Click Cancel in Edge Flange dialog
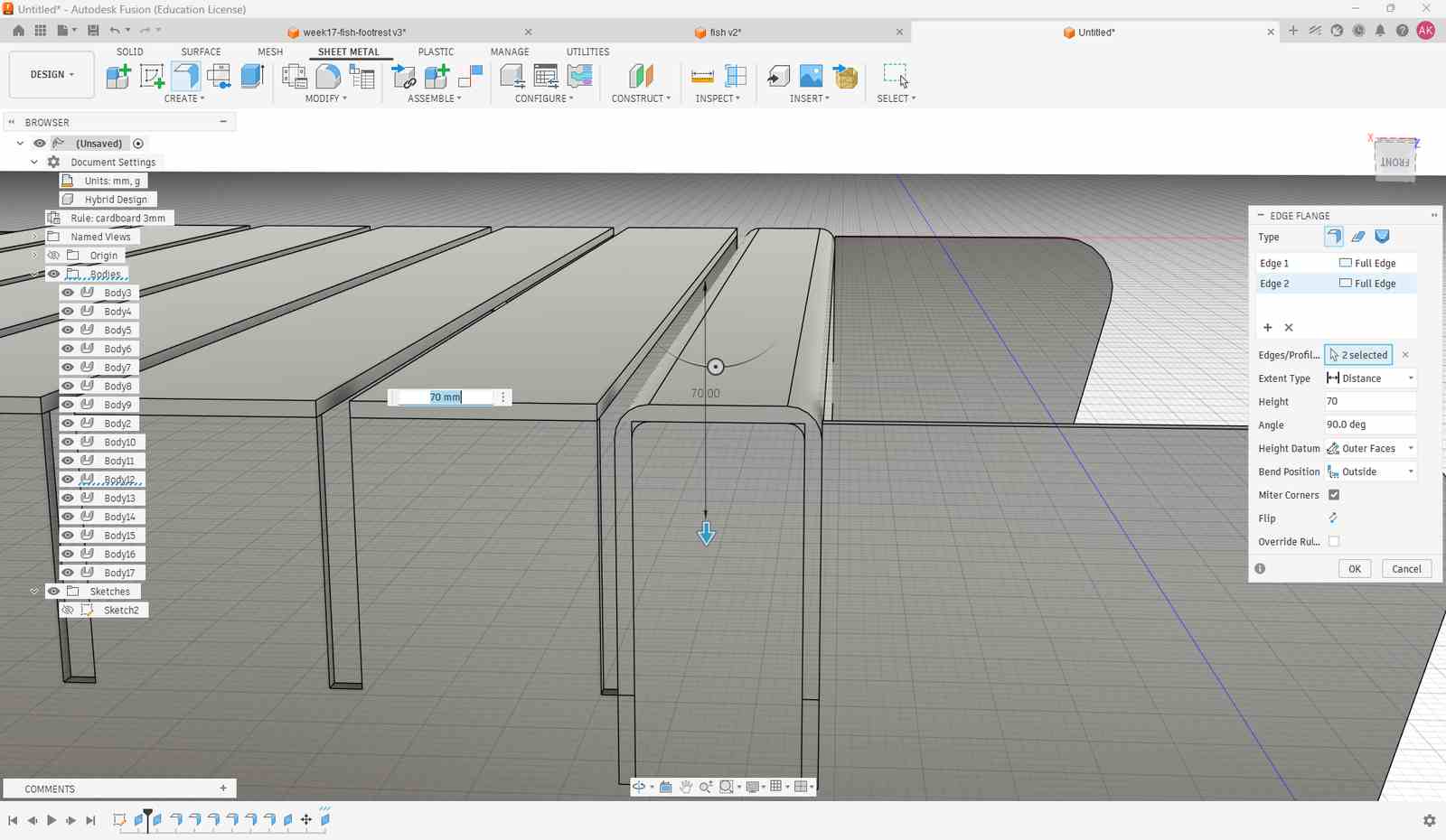Viewport: 1446px width, 840px height. click(1406, 569)
